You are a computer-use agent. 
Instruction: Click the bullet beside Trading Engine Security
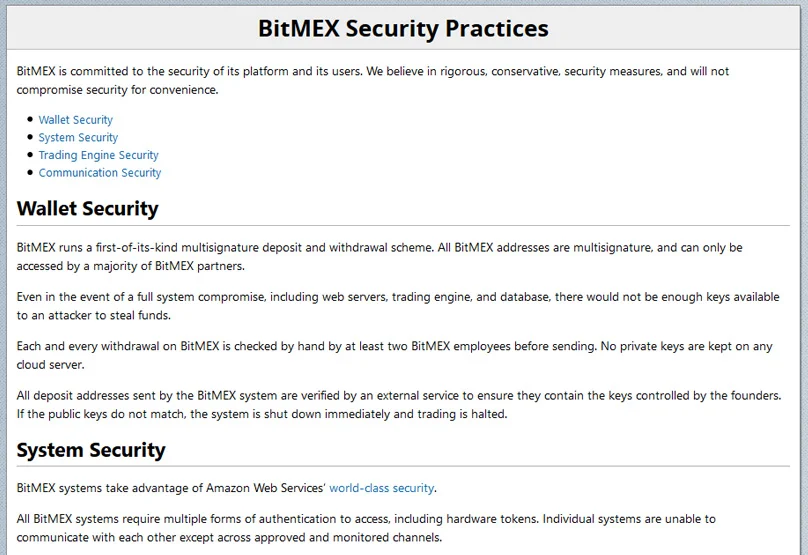[30, 155]
